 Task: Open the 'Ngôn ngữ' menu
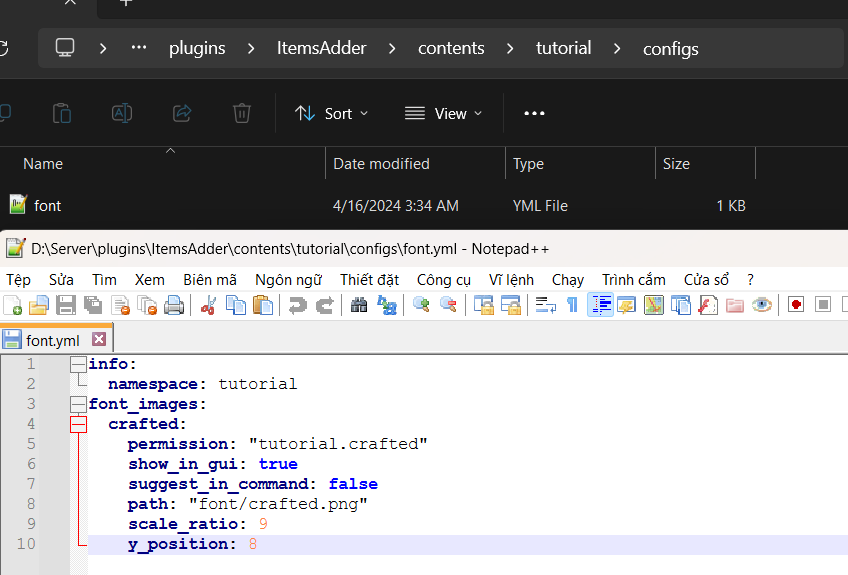288,279
